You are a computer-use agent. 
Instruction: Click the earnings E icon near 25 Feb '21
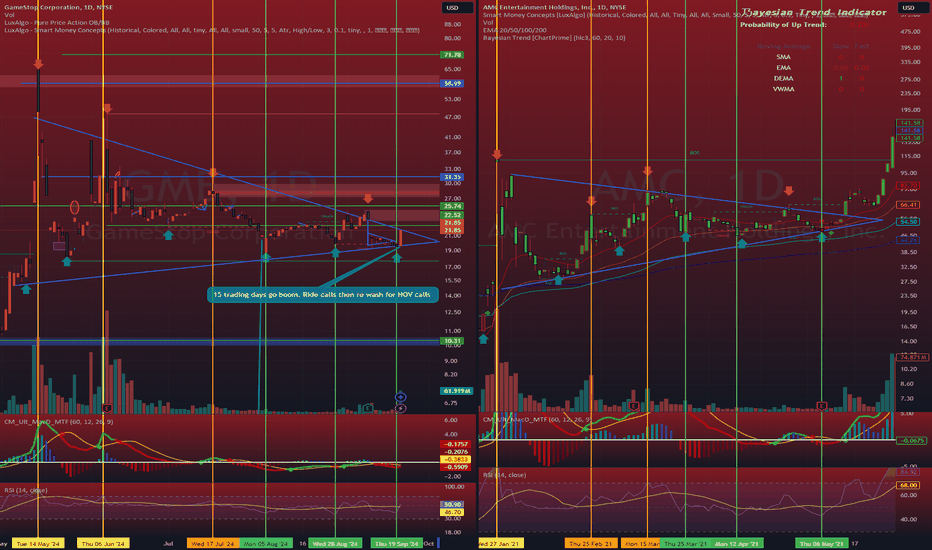(x=633, y=406)
